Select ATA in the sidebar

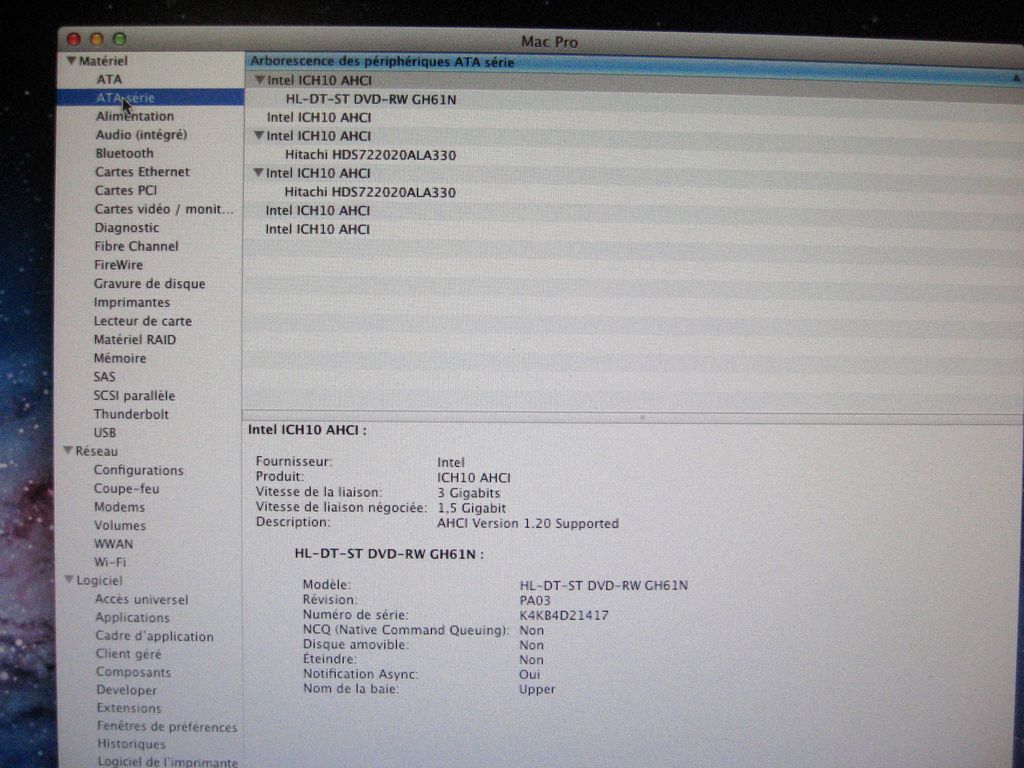coord(109,79)
